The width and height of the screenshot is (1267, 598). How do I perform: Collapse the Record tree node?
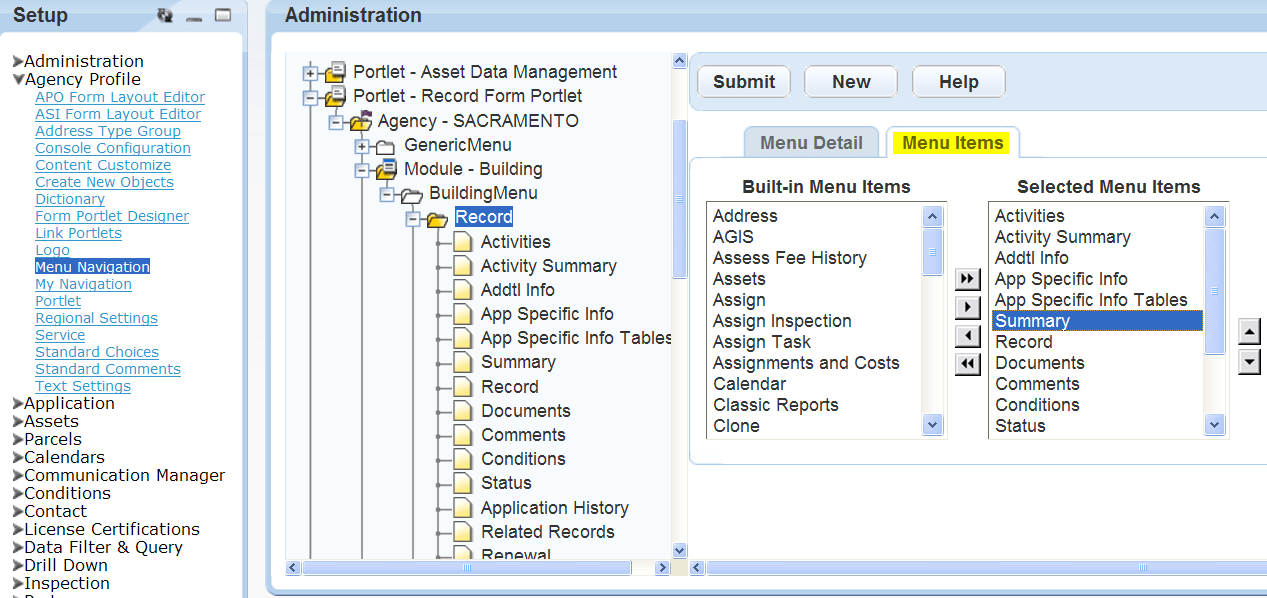[413, 218]
